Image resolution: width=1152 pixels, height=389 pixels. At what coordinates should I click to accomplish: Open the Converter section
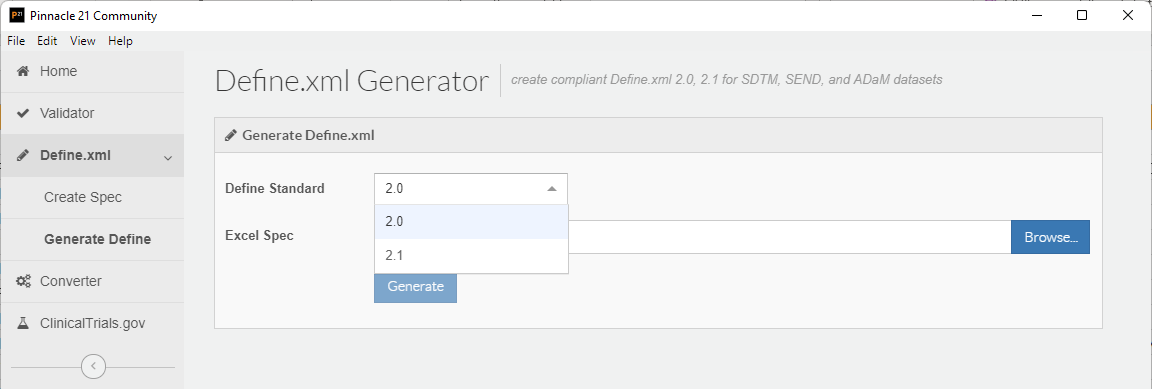pos(92,281)
